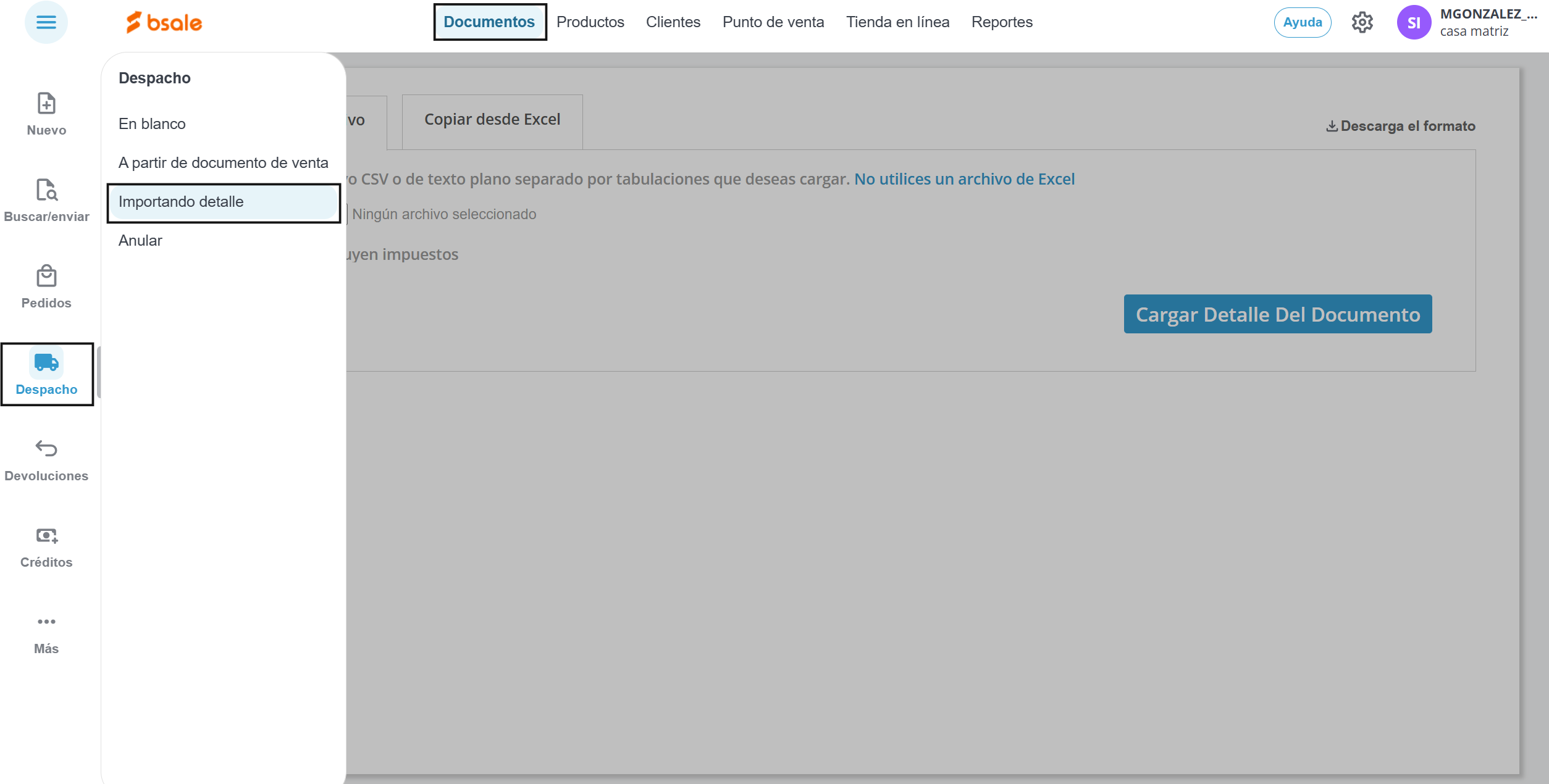Open Buscar/enviar in sidebar
1549x784 pixels.
[46, 190]
